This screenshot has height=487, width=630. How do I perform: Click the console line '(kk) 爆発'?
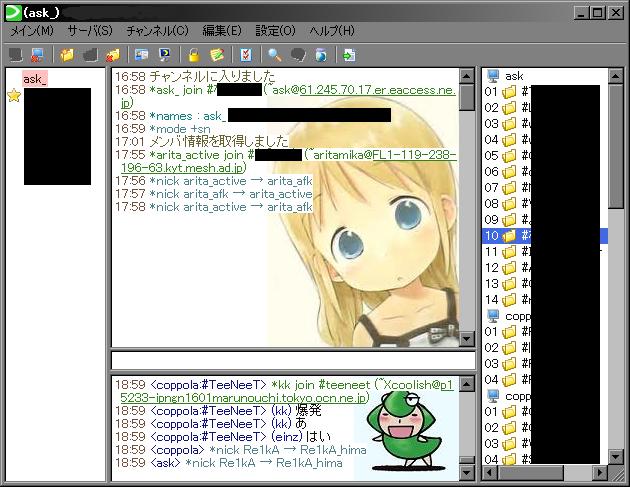pyautogui.click(x=297, y=411)
